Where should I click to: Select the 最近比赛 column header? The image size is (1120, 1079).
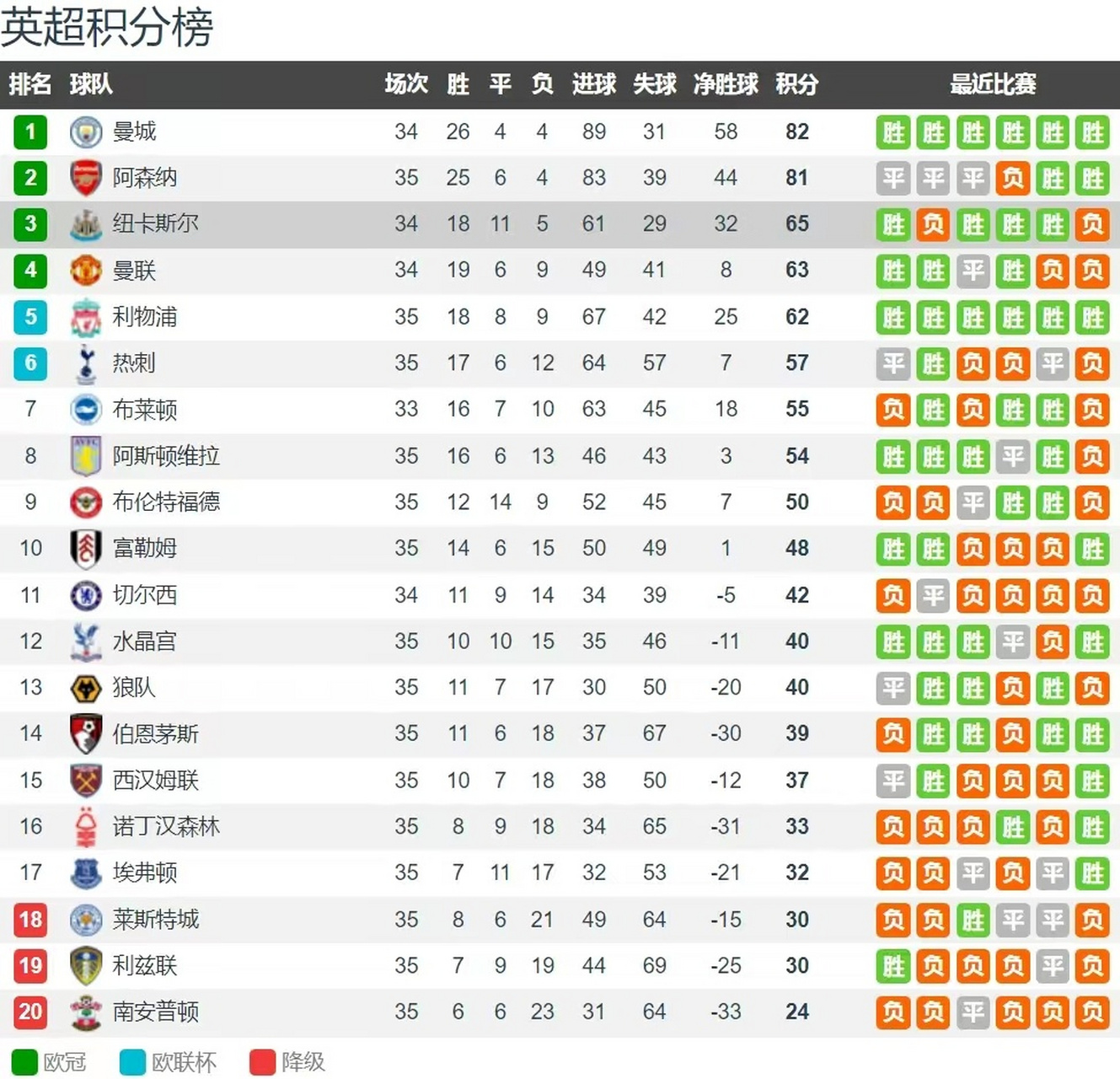point(993,84)
